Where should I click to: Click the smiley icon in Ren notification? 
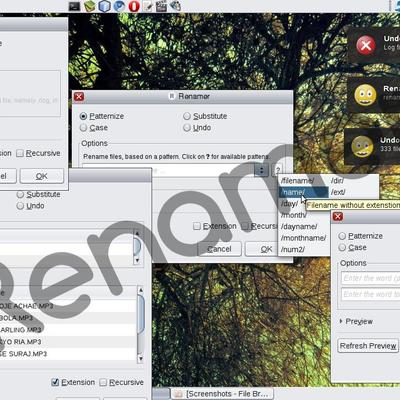(365, 95)
